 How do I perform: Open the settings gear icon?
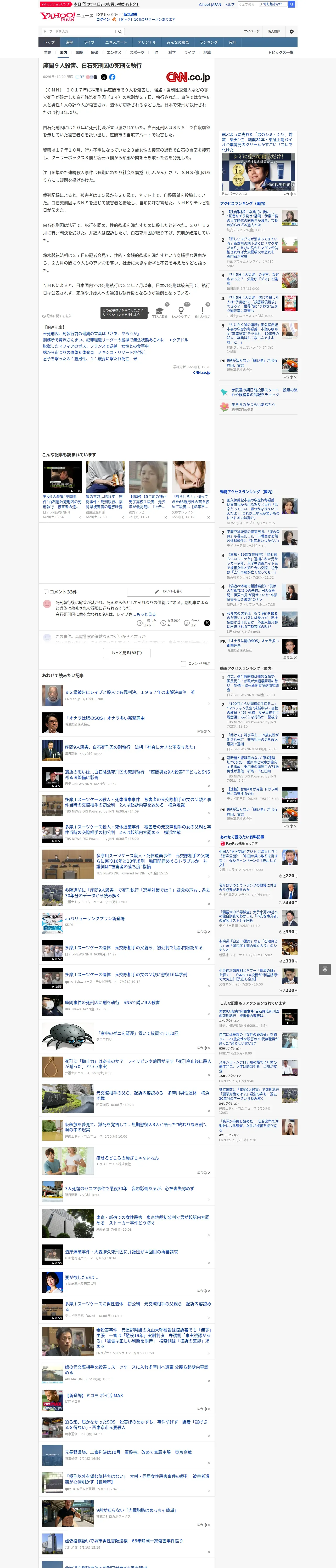[292, 32]
